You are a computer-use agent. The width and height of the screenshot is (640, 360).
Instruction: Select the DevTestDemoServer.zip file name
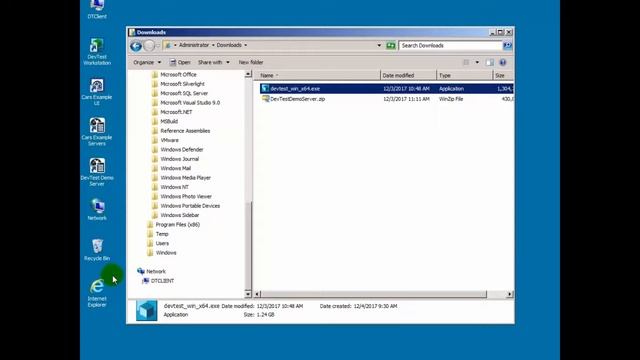click(297, 99)
